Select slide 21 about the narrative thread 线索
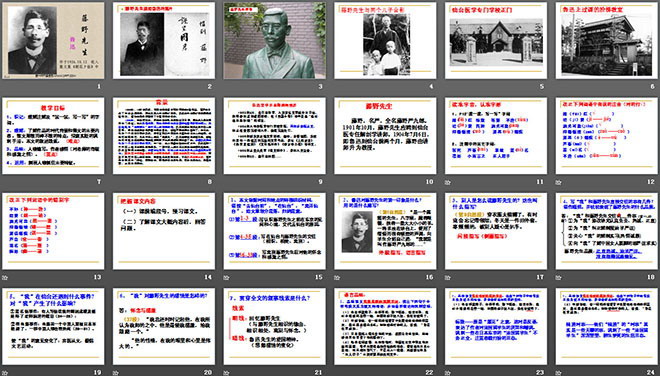Screen dimensions: 660x376 (274, 326)
